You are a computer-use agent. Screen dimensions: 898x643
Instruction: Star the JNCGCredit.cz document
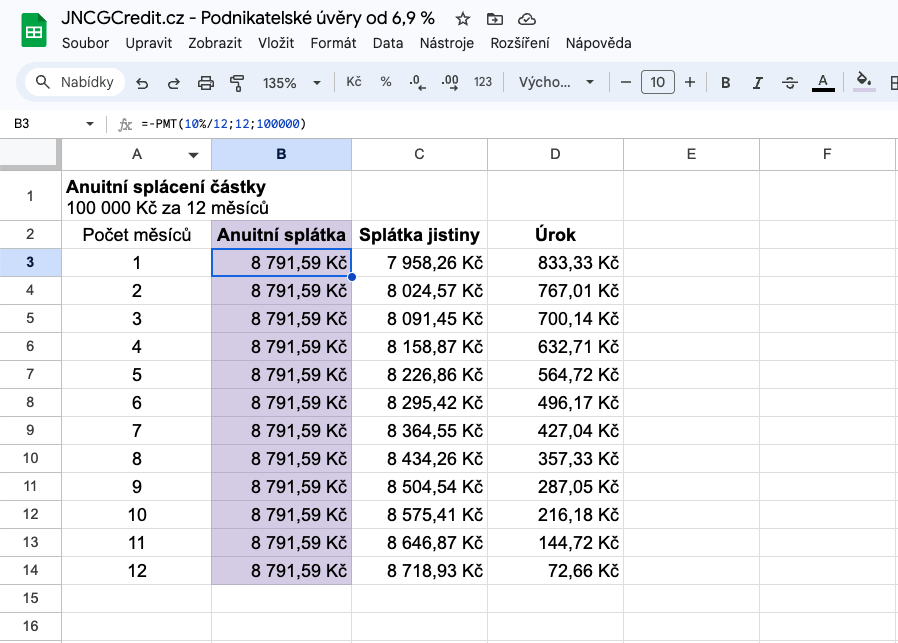pyautogui.click(x=463, y=19)
